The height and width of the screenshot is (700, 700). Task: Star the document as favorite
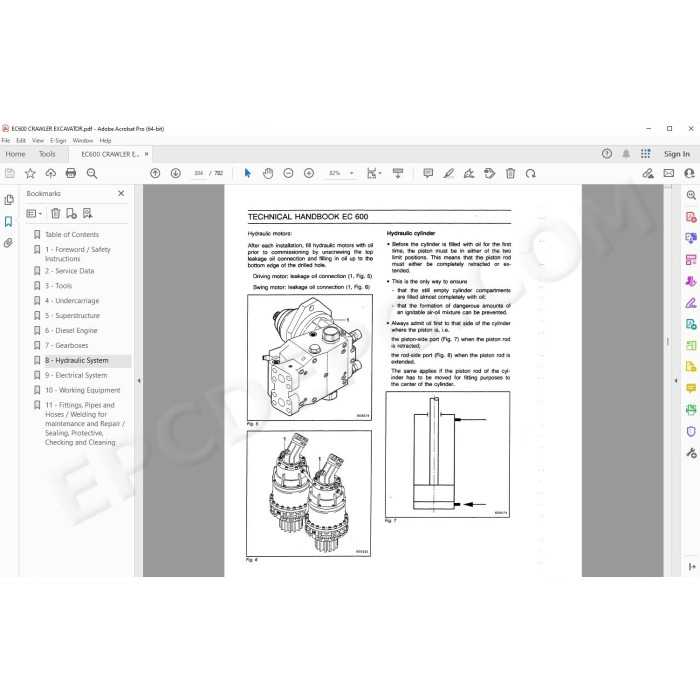(30, 173)
